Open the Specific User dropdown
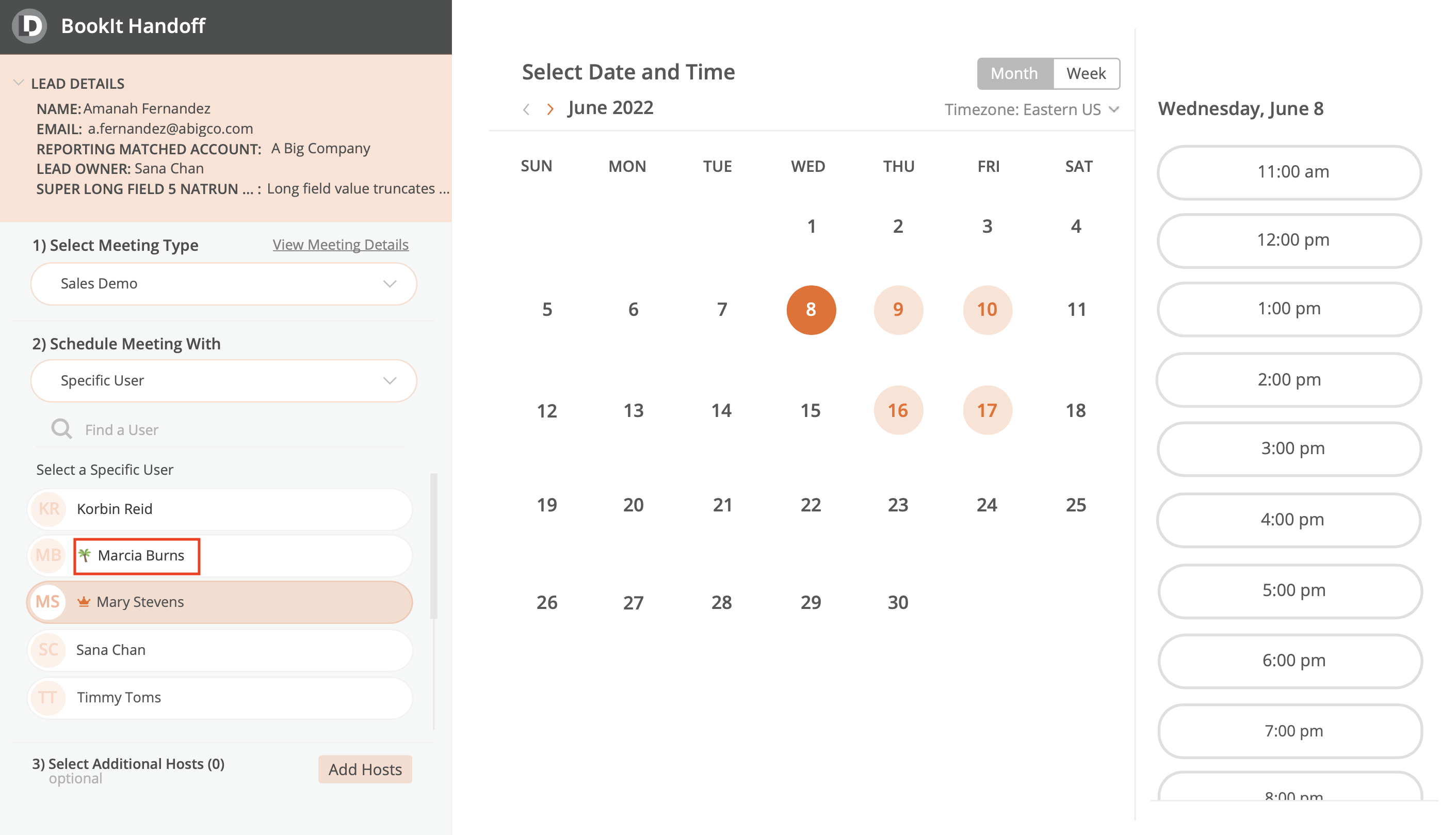The image size is (1456, 835). (x=223, y=380)
